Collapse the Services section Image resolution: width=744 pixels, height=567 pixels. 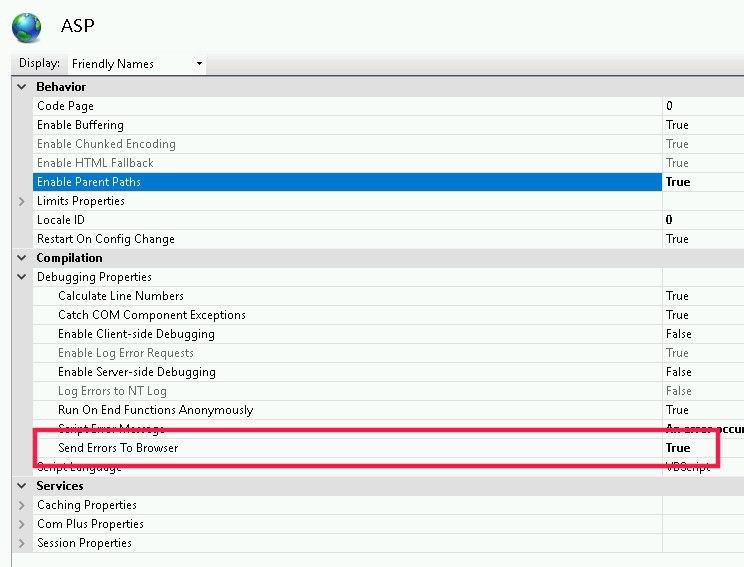[22, 486]
